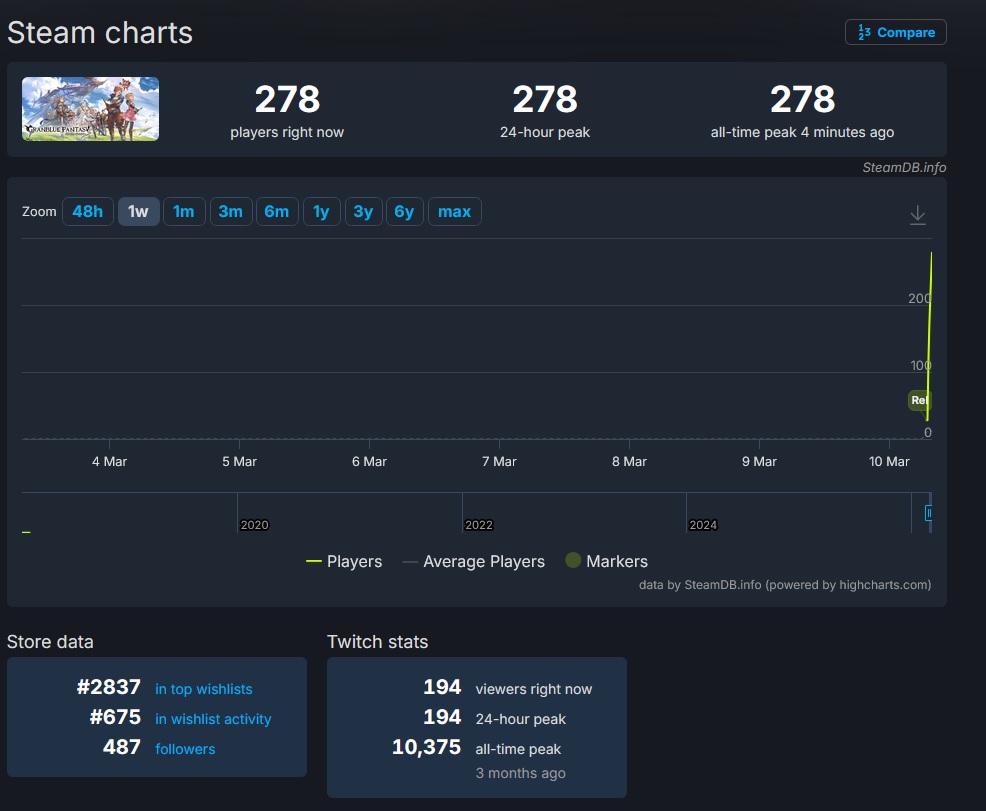Set chart zoom to 6m
Viewport: 986px width, 811px height.
[x=277, y=211]
